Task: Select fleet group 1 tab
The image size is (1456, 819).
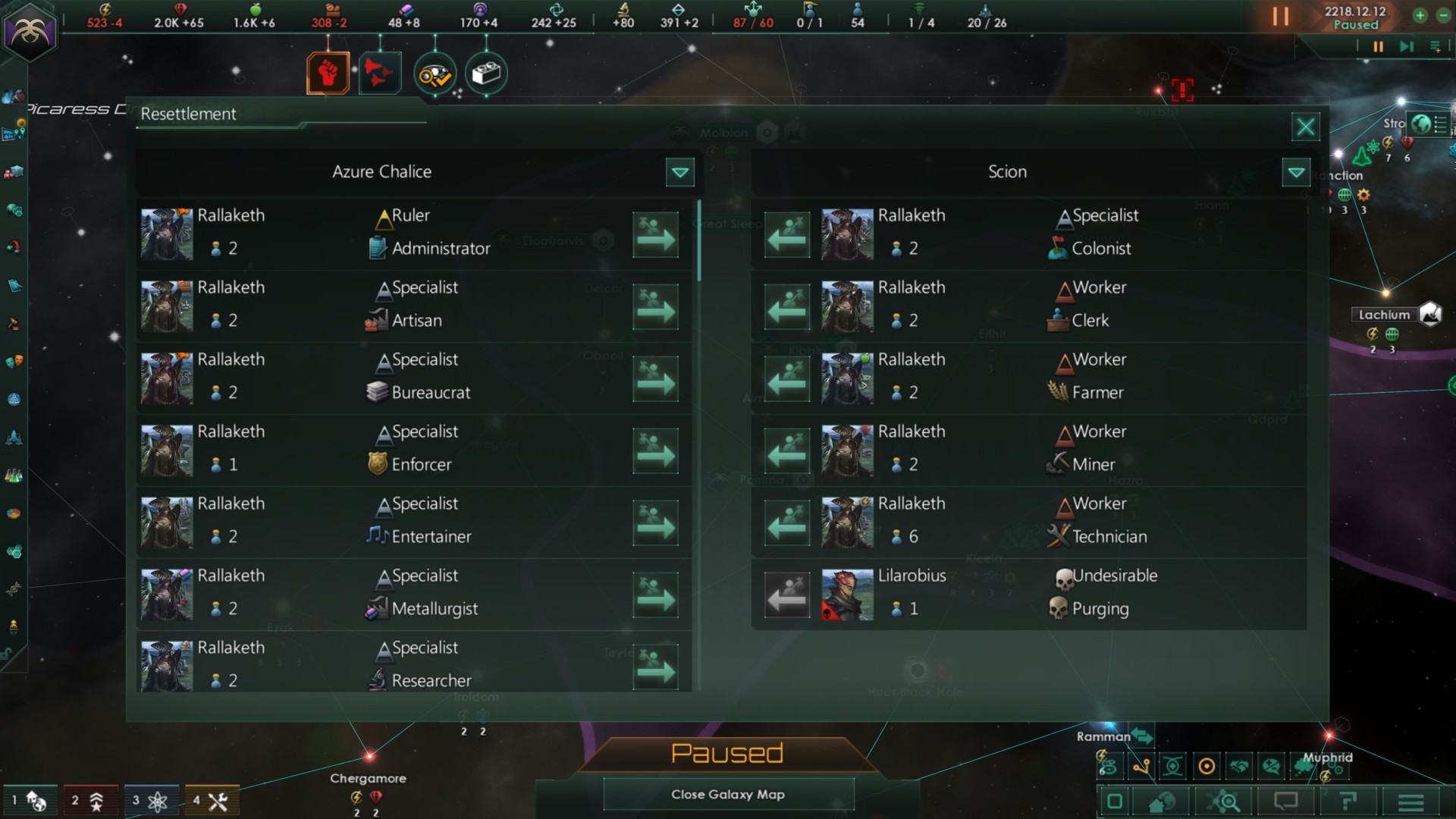Action: click(x=29, y=800)
